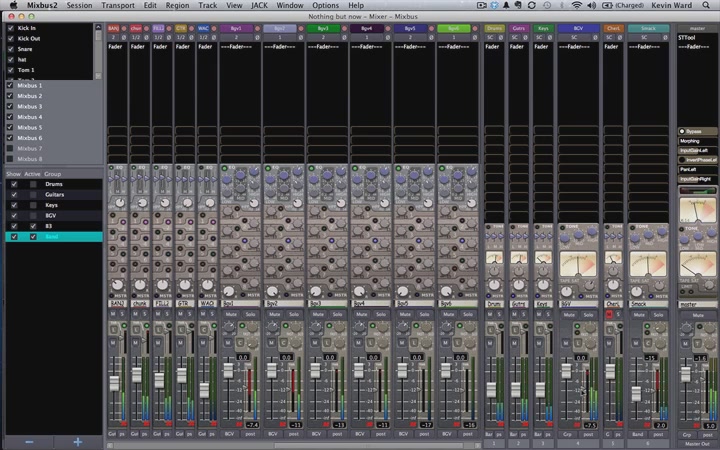Viewport: 720px width, 450px height.
Task: Click the minus icon to remove a group
Action: point(29,442)
